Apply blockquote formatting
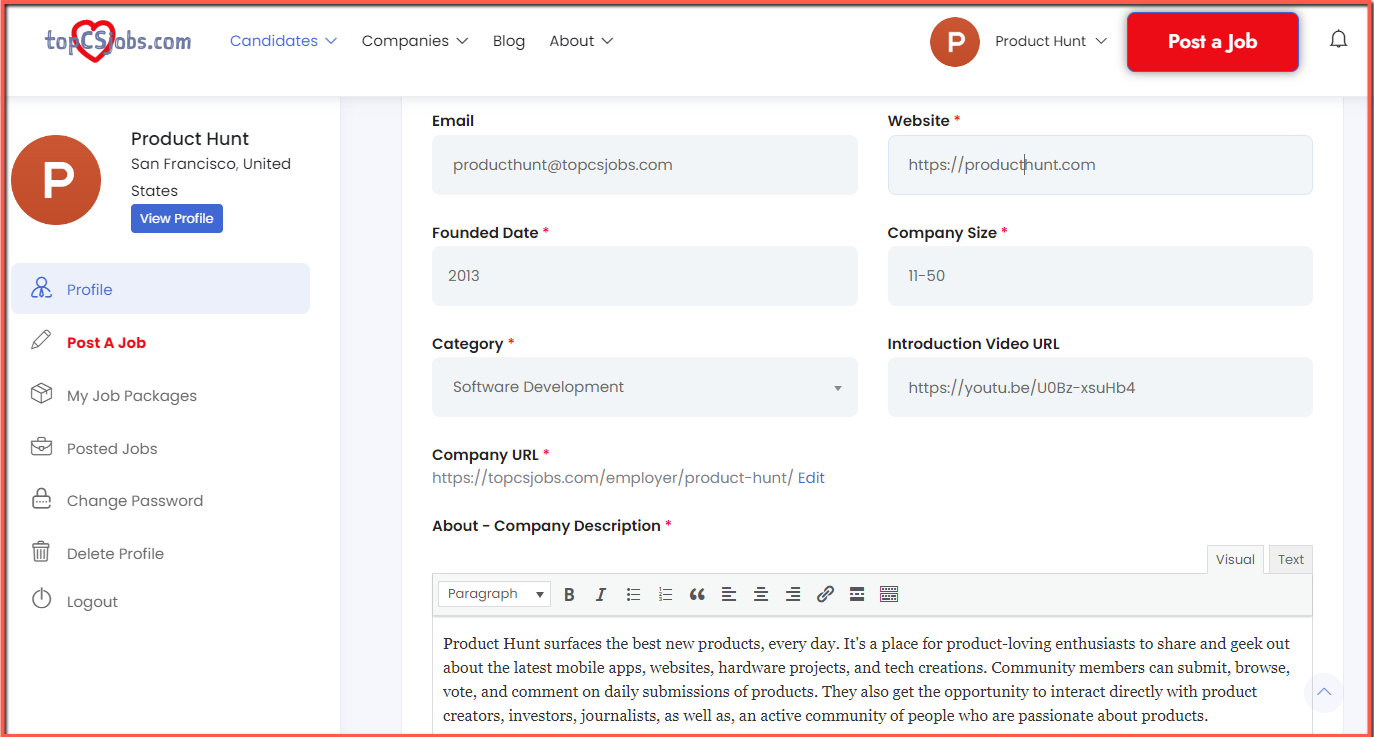Screen dimensions: 1374x737 697,594
